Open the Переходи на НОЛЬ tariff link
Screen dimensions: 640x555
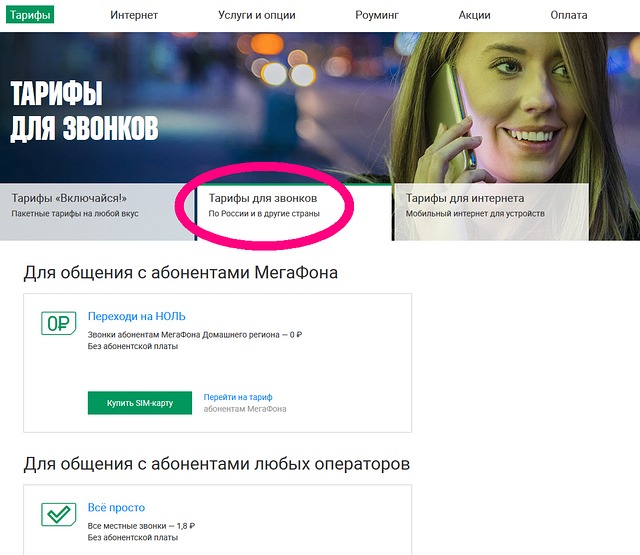137,316
